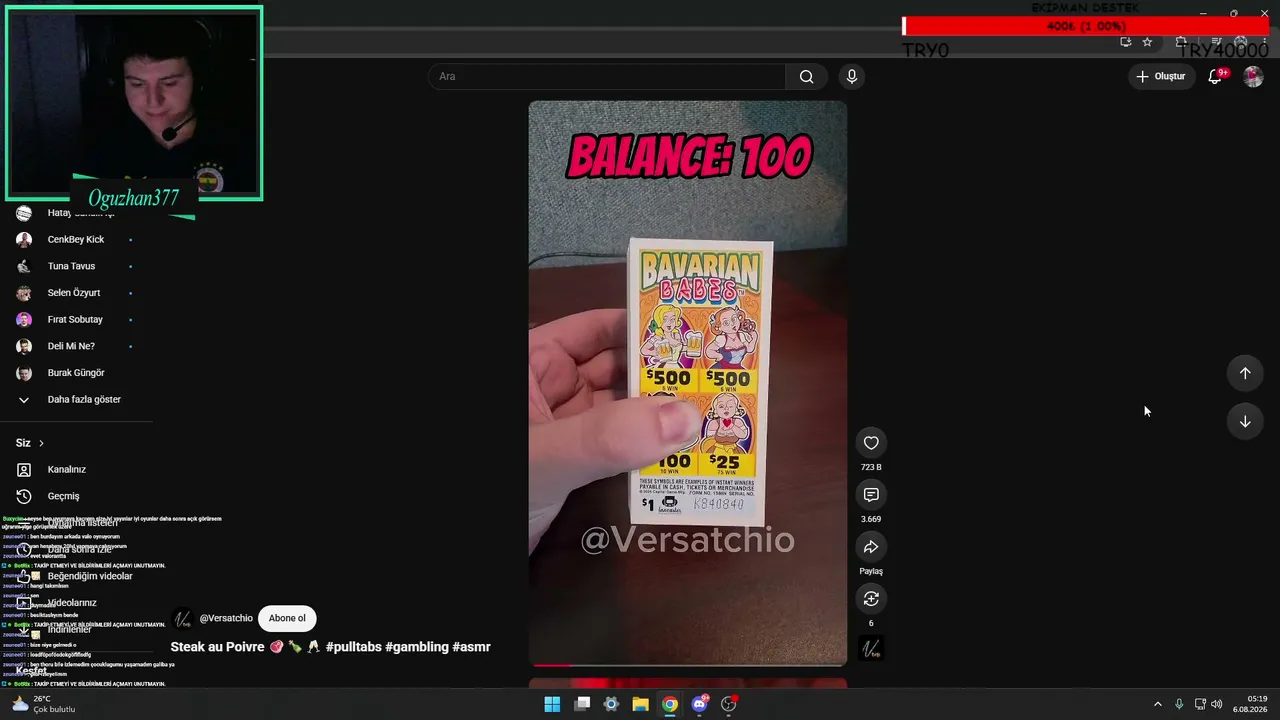The width and height of the screenshot is (1280, 720).
Task: Open OBS Studio on the taskbar
Action: [728, 704]
